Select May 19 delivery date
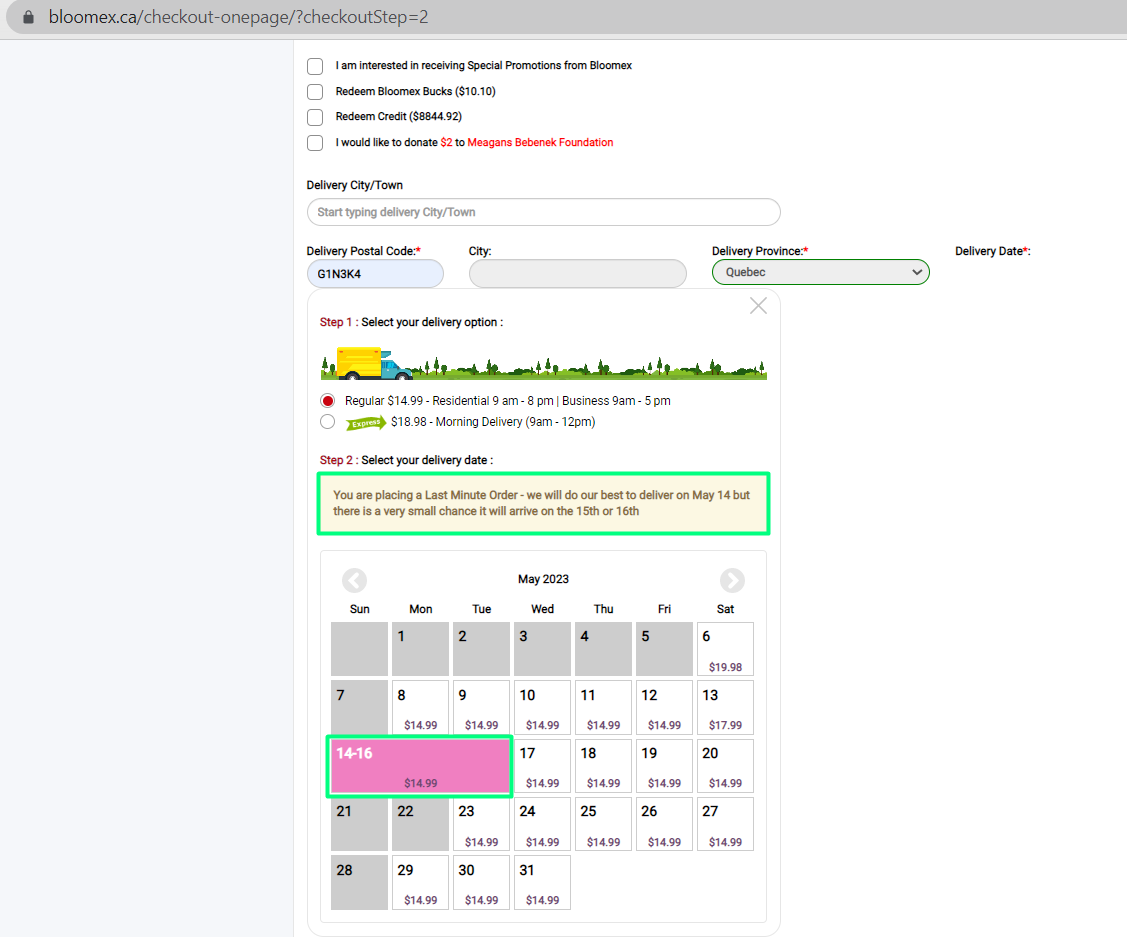 click(664, 766)
